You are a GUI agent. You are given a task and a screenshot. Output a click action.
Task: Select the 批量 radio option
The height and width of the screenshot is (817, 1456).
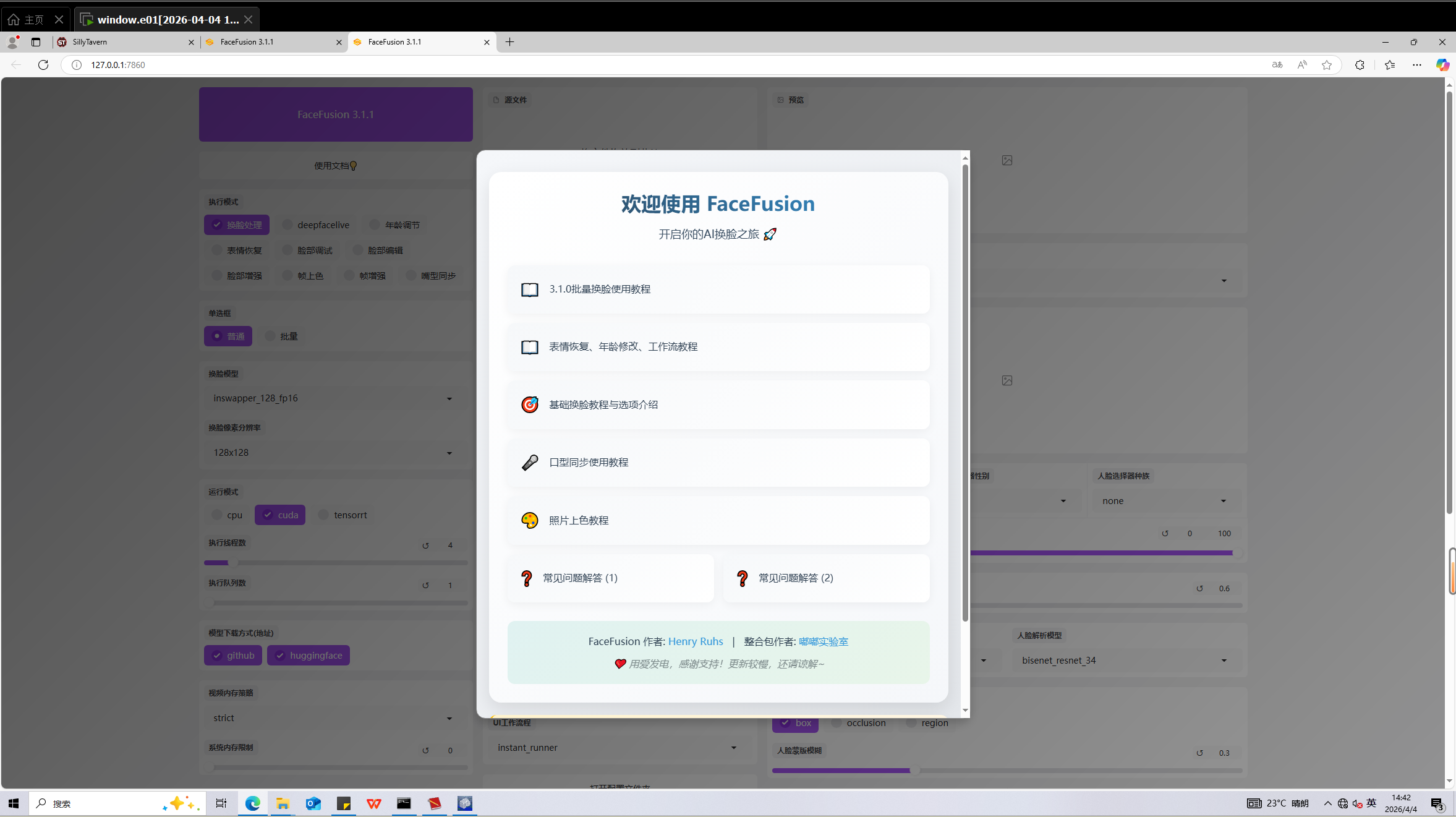(x=281, y=336)
